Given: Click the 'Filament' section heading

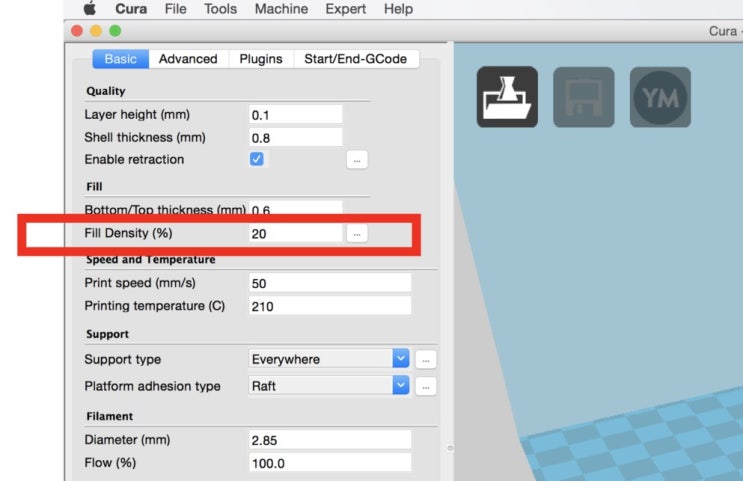Looking at the screenshot, I should click(x=109, y=416).
